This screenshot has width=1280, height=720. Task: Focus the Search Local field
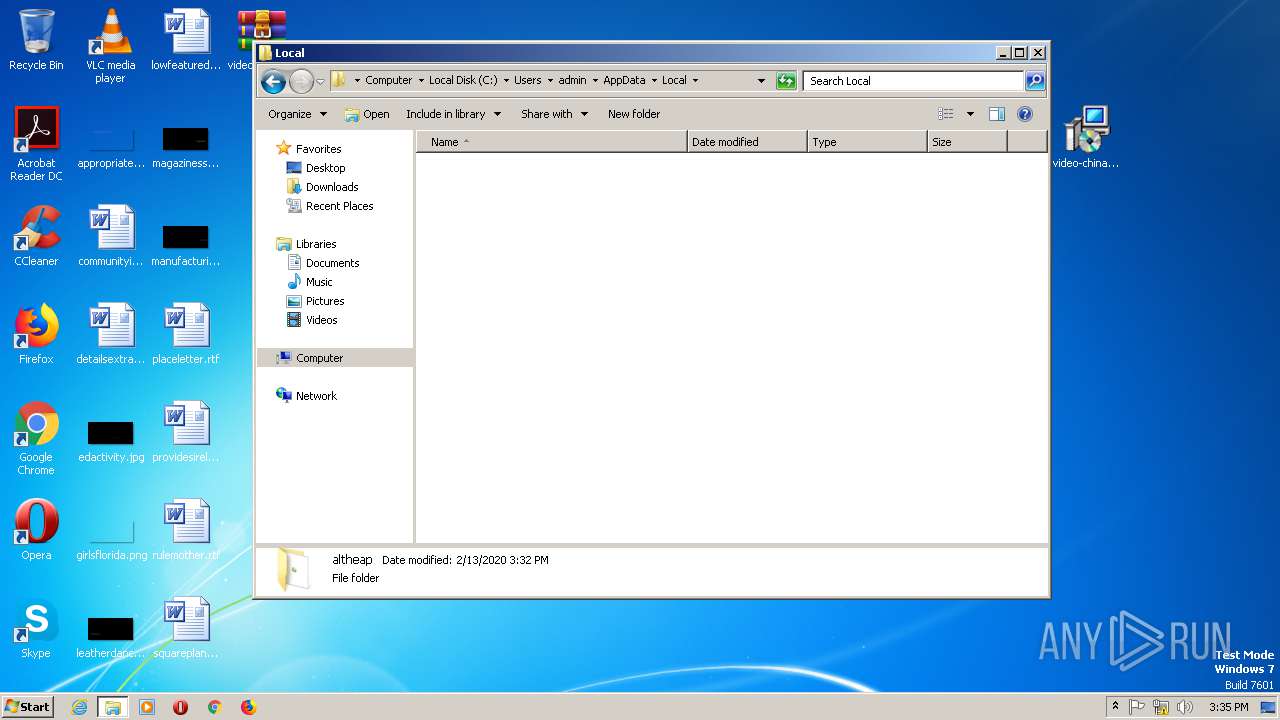coord(915,81)
